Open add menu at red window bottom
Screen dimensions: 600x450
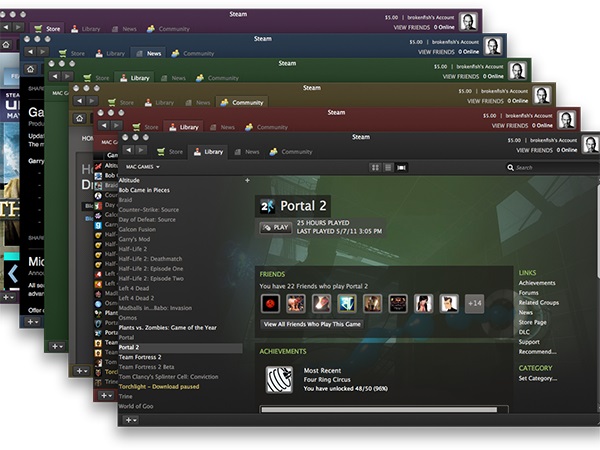[x=106, y=395]
